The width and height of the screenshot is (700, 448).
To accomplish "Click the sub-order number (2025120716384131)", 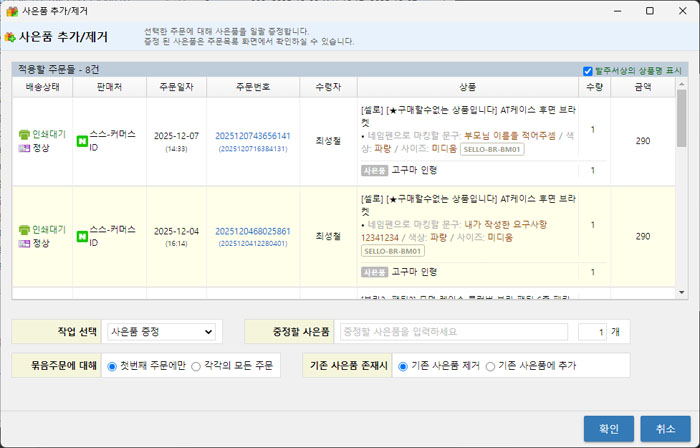I will [x=253, y=149].
